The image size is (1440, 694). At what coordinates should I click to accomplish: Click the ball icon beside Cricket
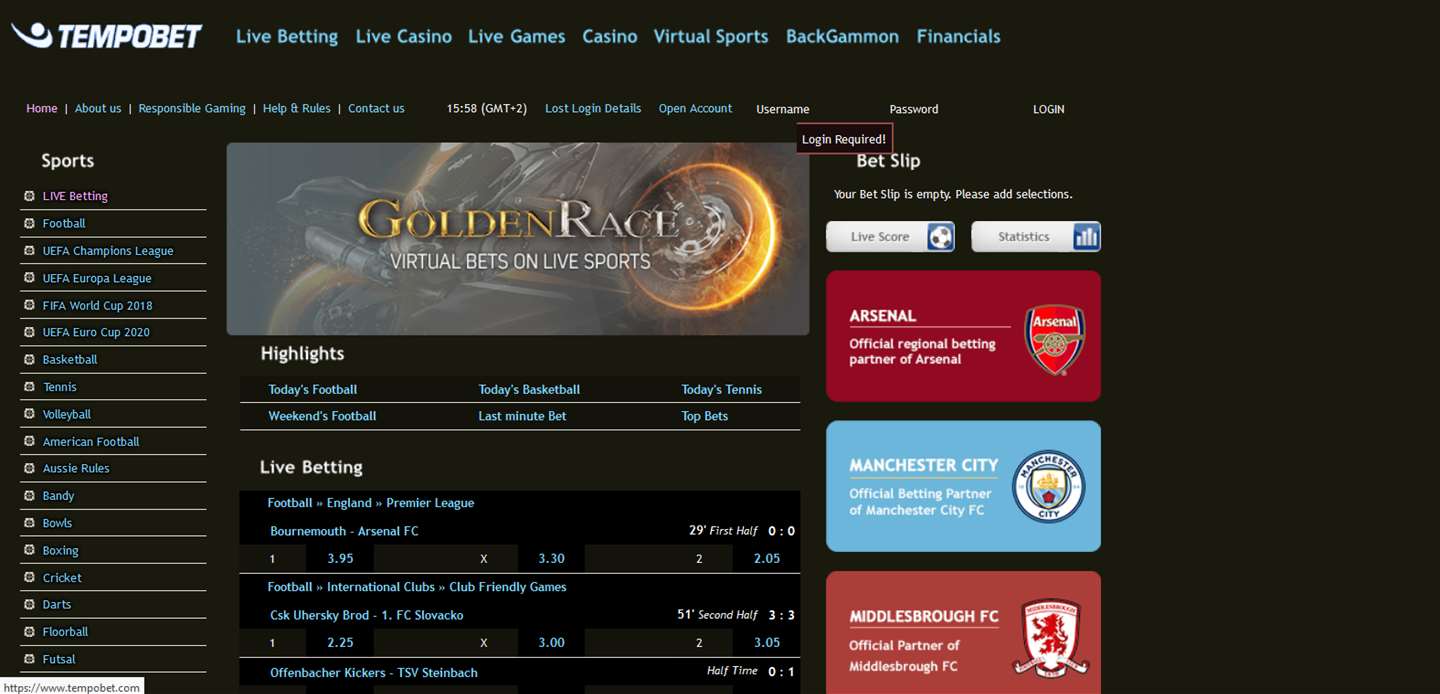point(28,577)
